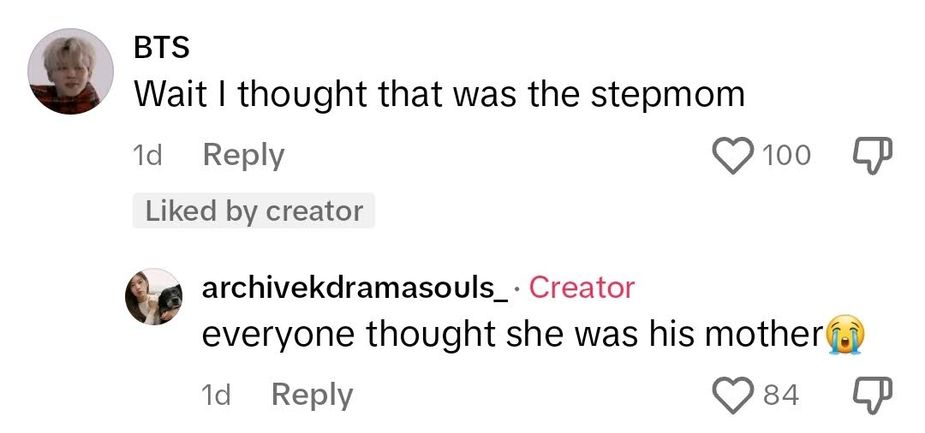The image size is (925, 433).
Task: Tap the Liked by creator badge
Action: click(253, 211)
